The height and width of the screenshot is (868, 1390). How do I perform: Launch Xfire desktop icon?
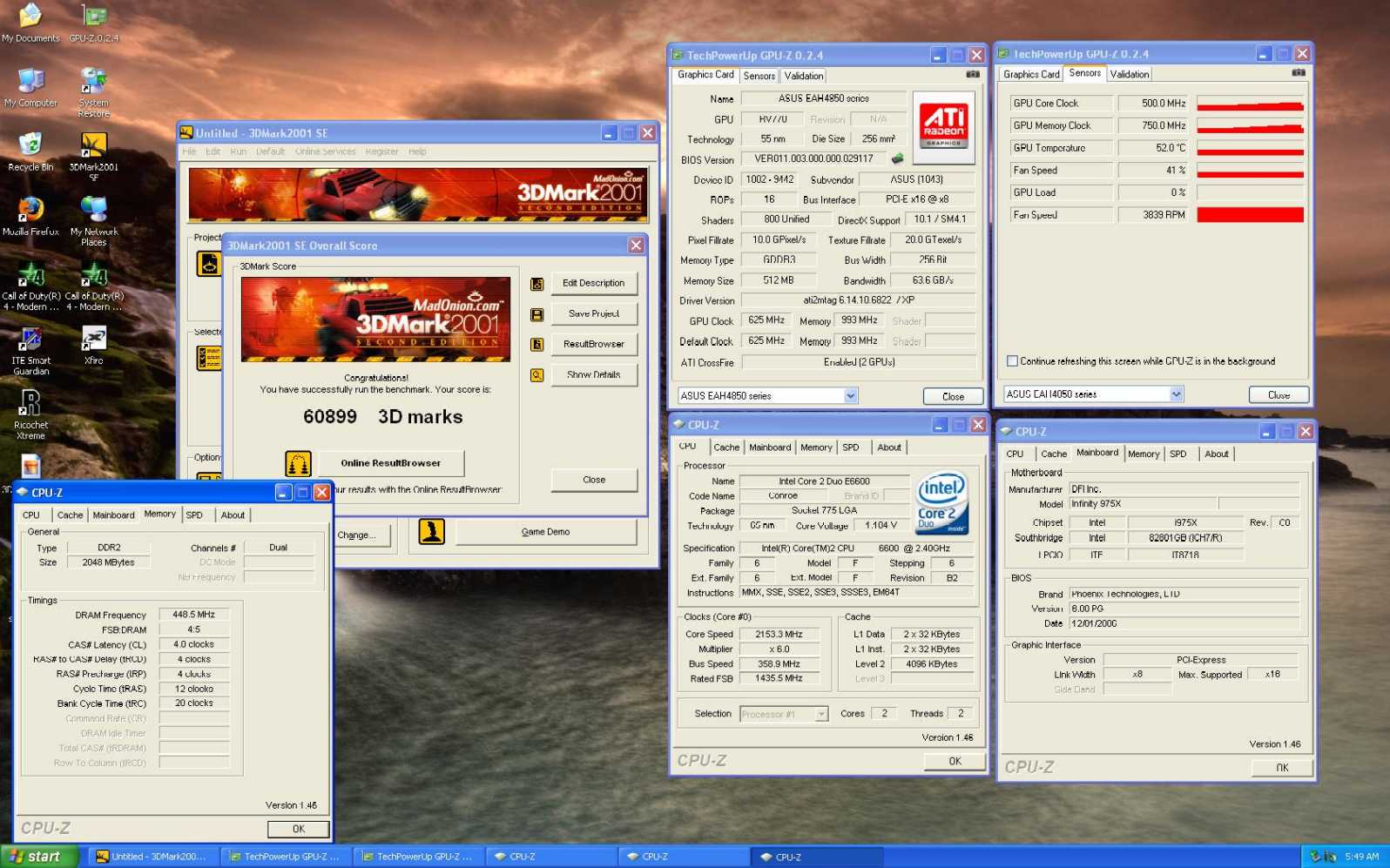(x=93, y=345)
